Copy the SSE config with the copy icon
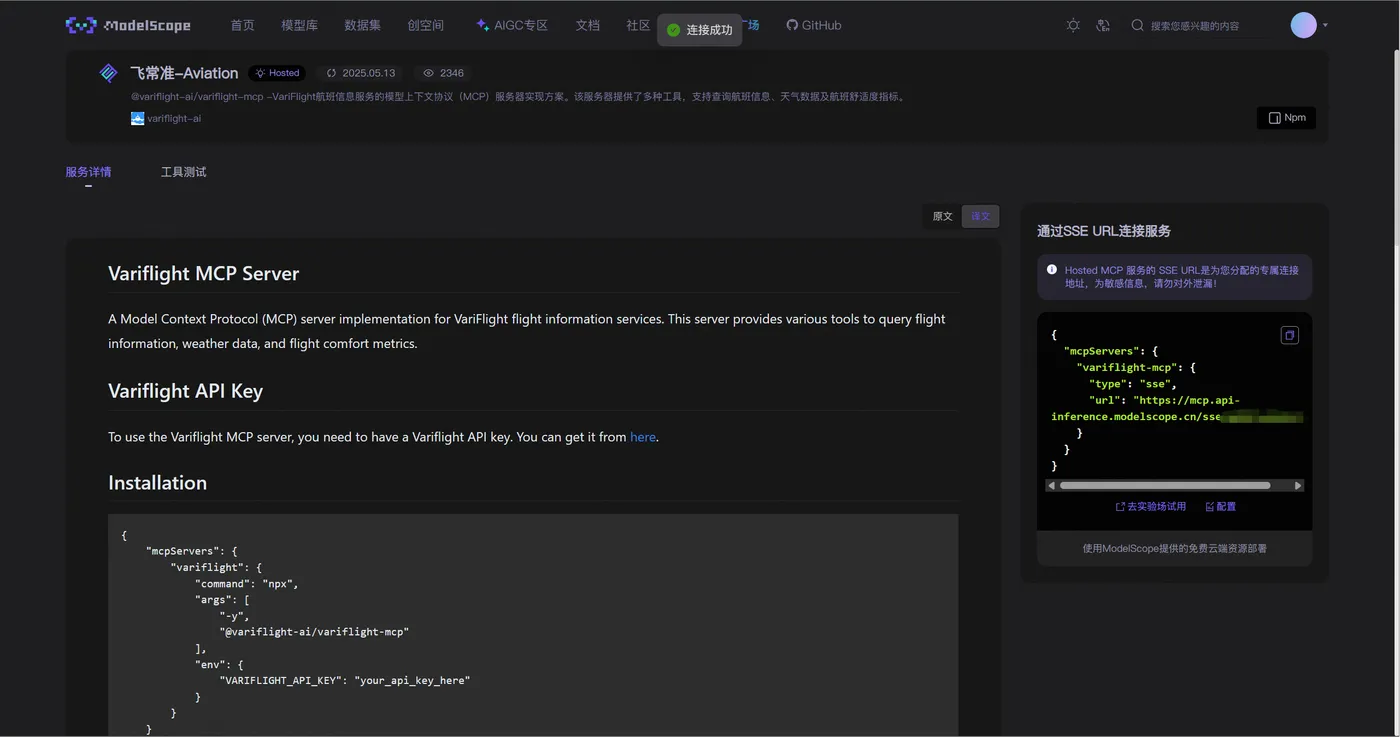This screenshot has height=737, width=1400. coord(1289,335)
